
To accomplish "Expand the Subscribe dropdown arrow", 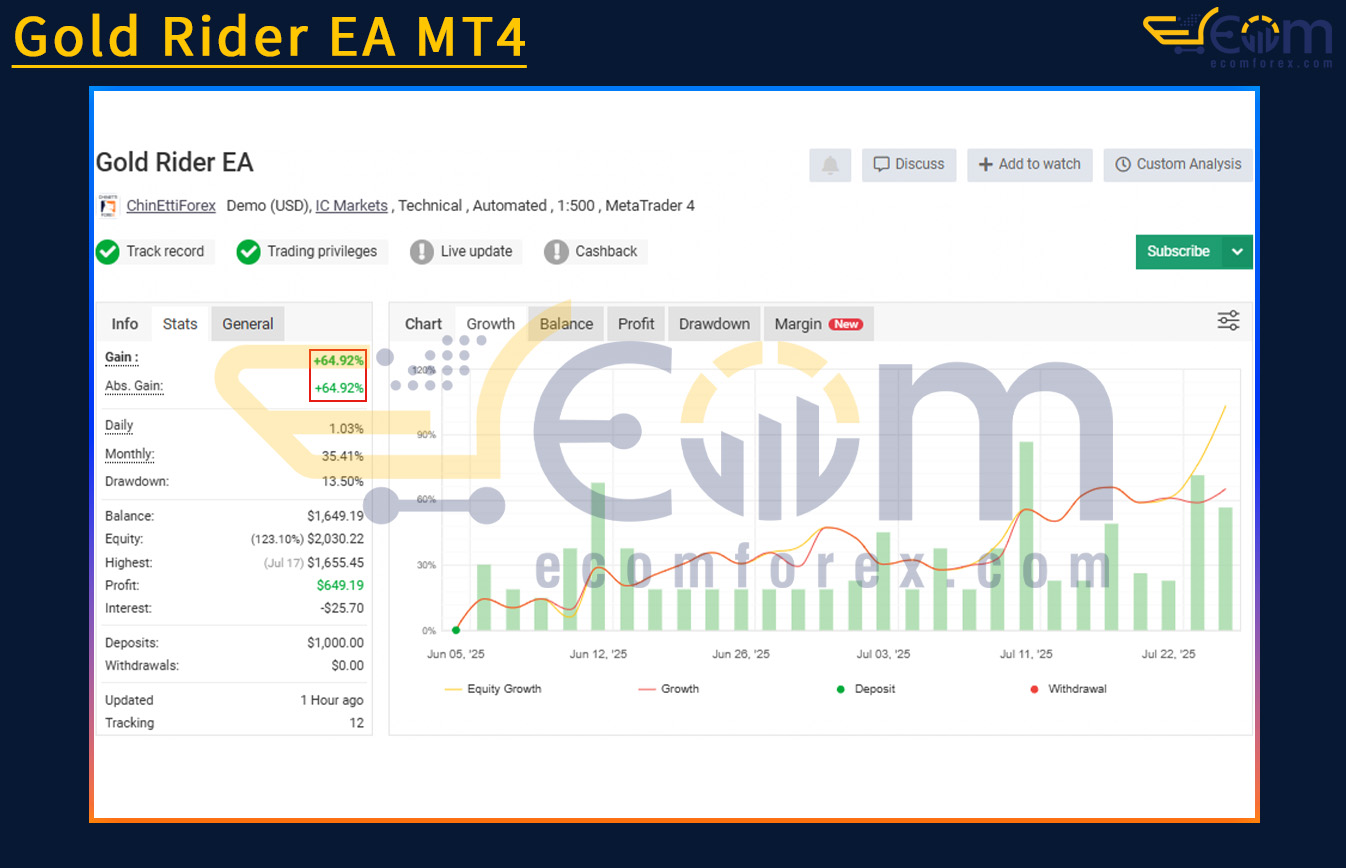I will click(x=1237, y=252).
